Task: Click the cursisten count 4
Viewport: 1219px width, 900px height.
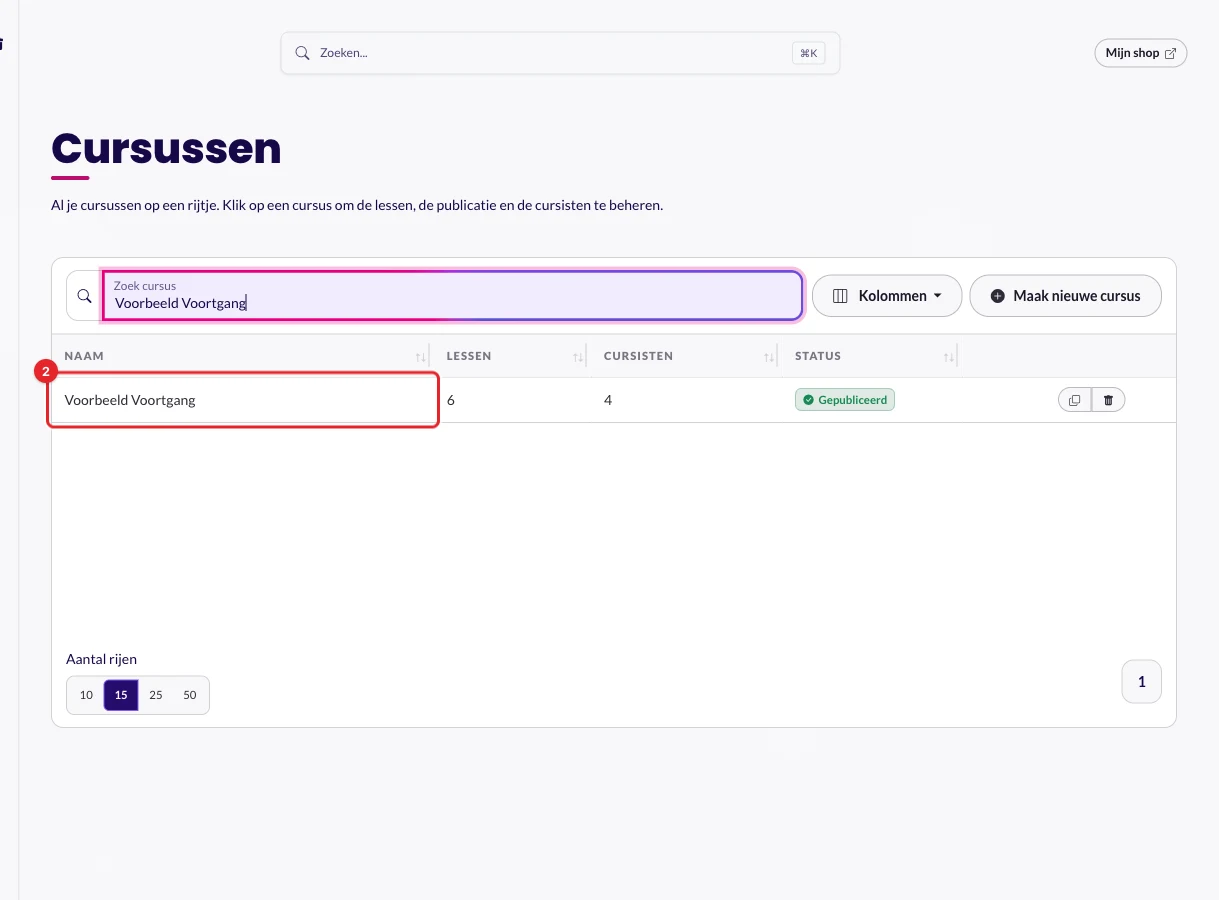Action: (608, 400)
